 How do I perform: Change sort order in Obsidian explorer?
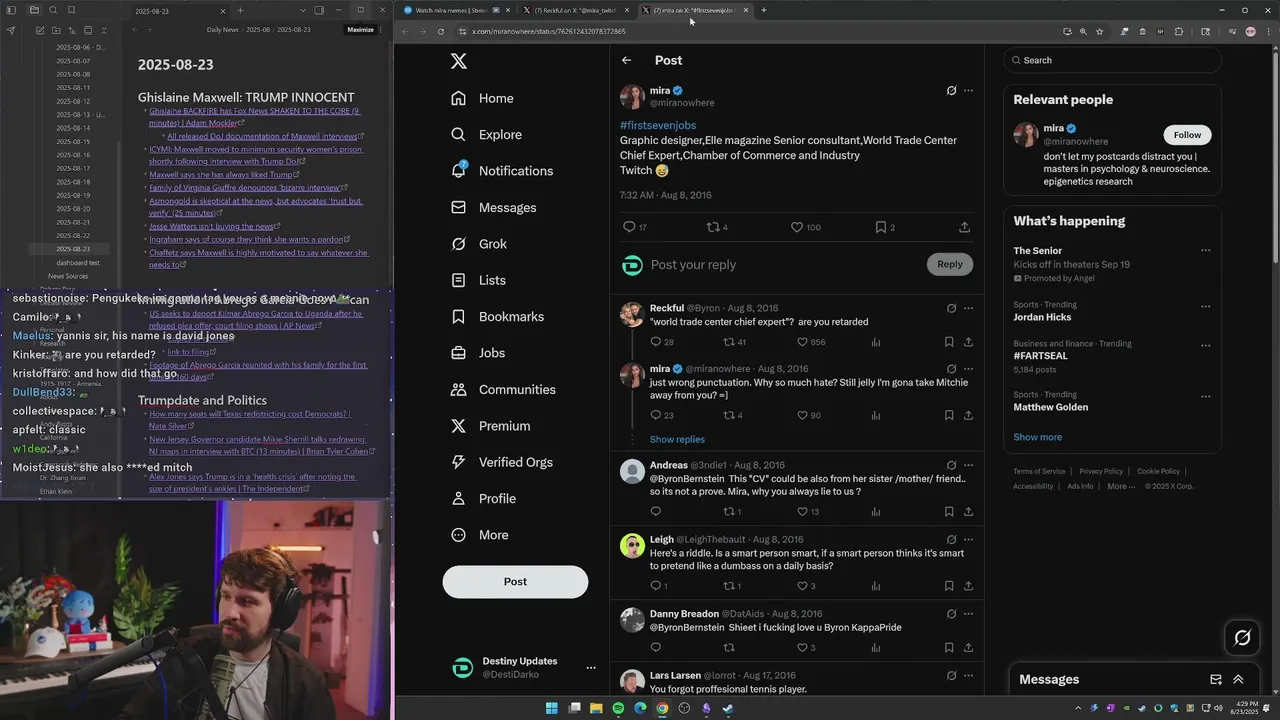point(72,30)
